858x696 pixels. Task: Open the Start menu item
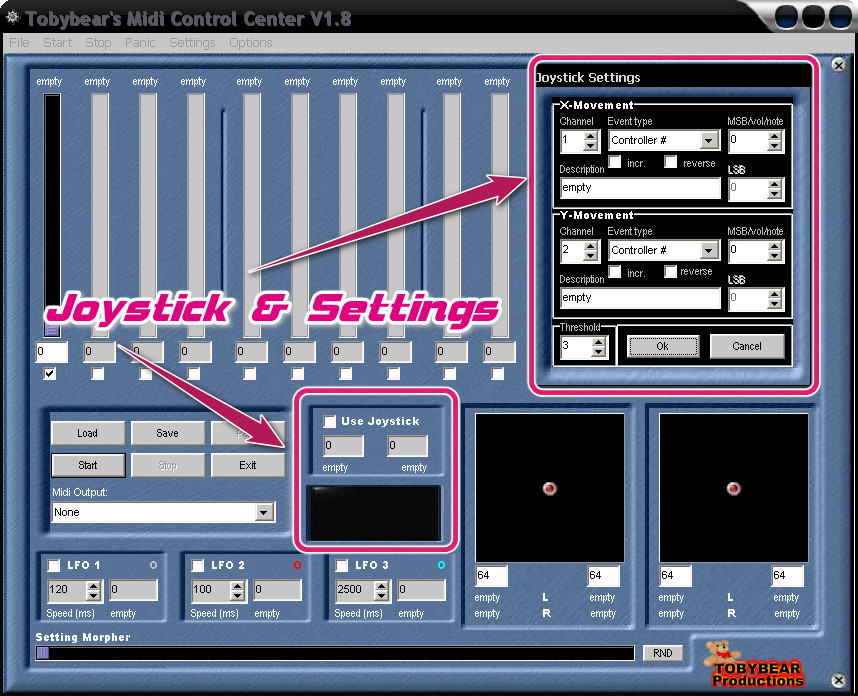tap(57, 43)
